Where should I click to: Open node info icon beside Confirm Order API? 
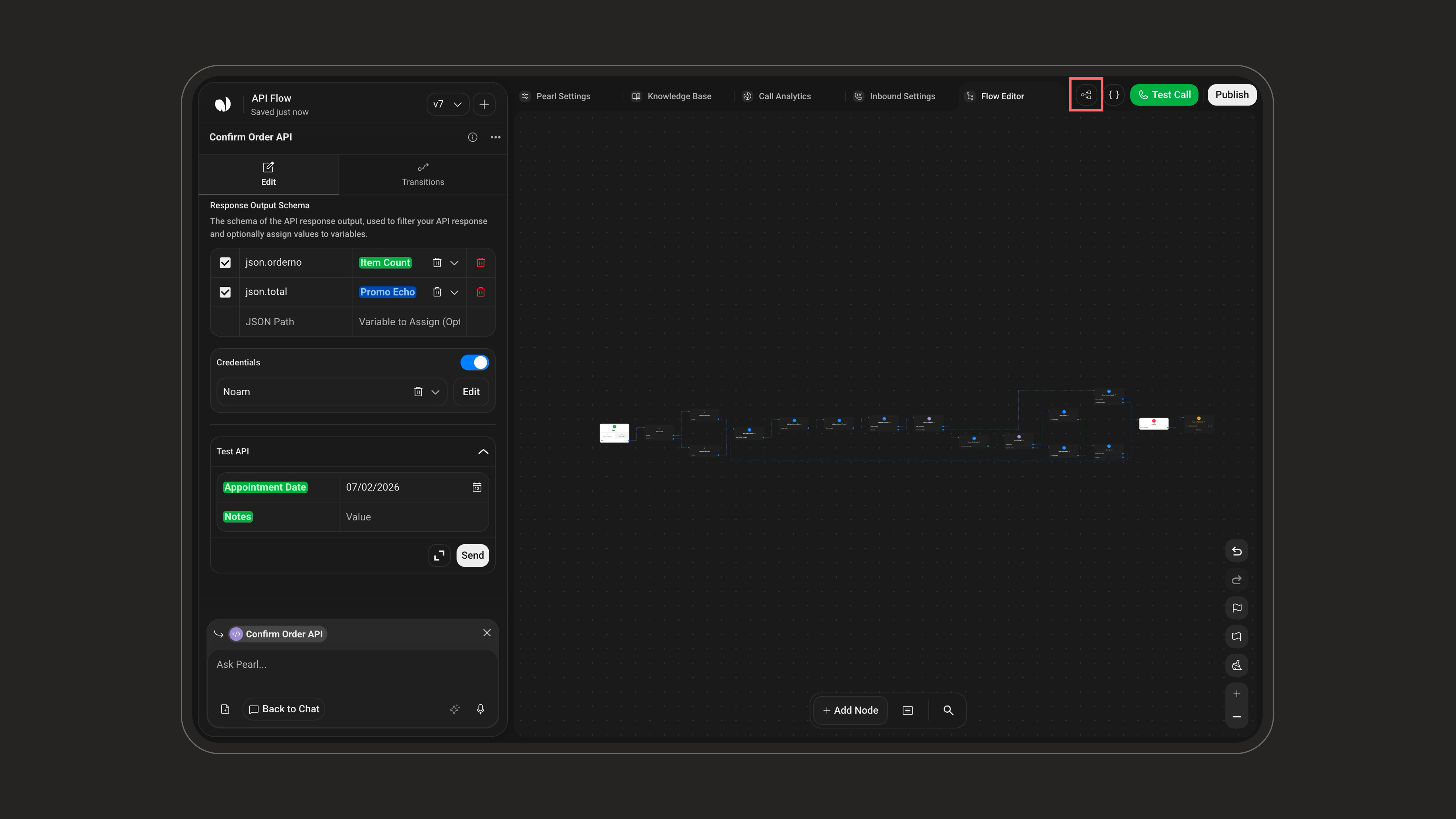point(473,137)
